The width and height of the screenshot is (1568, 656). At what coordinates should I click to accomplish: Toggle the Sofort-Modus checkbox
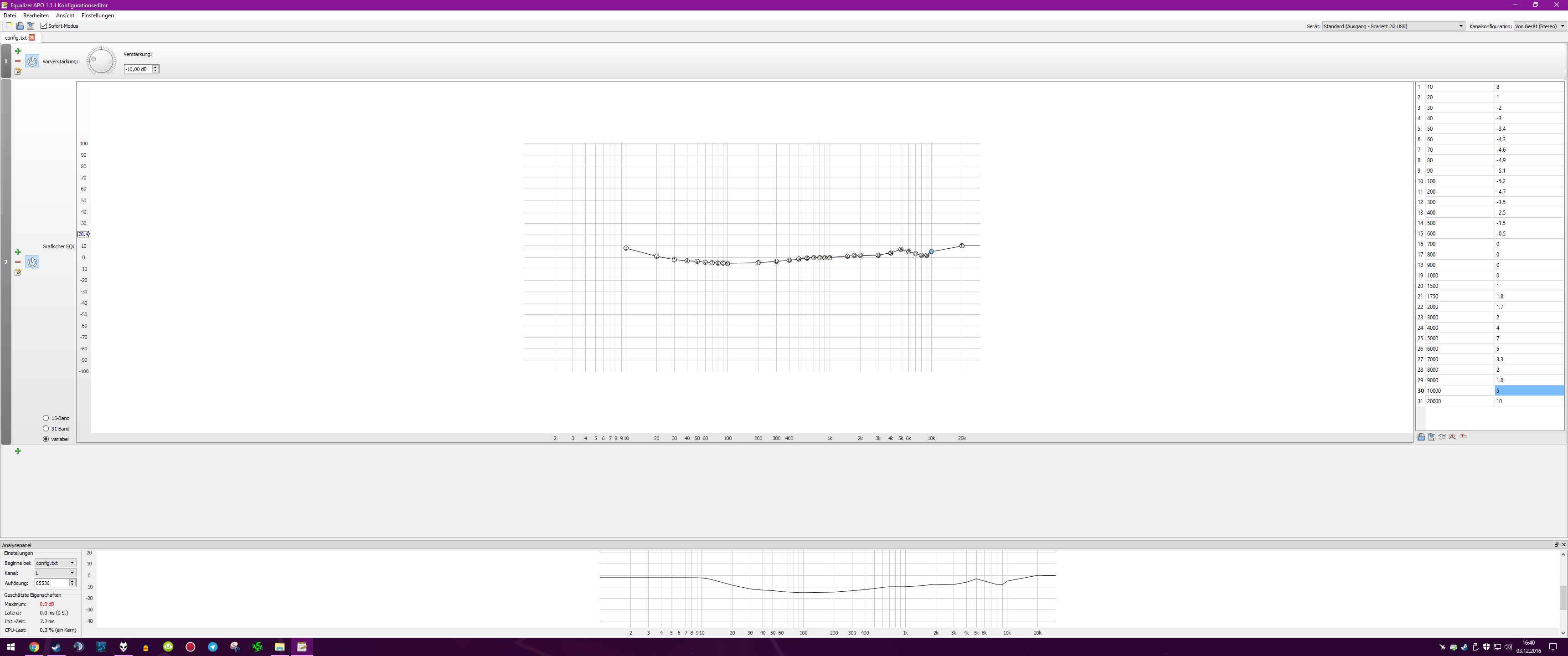[x=44, y=26]
